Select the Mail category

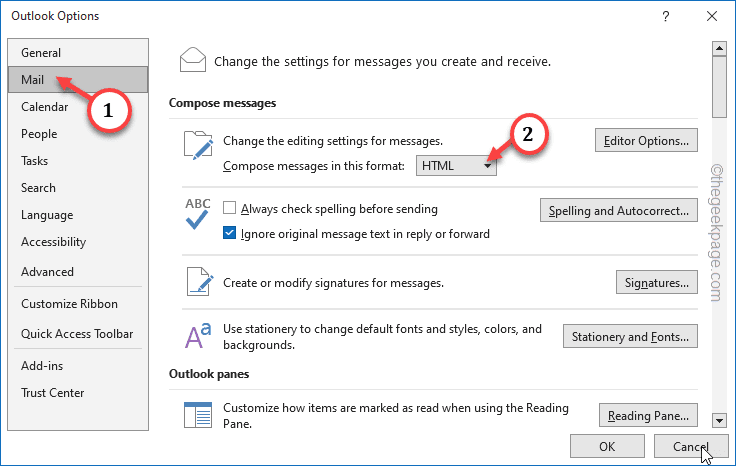coord(78,79)
